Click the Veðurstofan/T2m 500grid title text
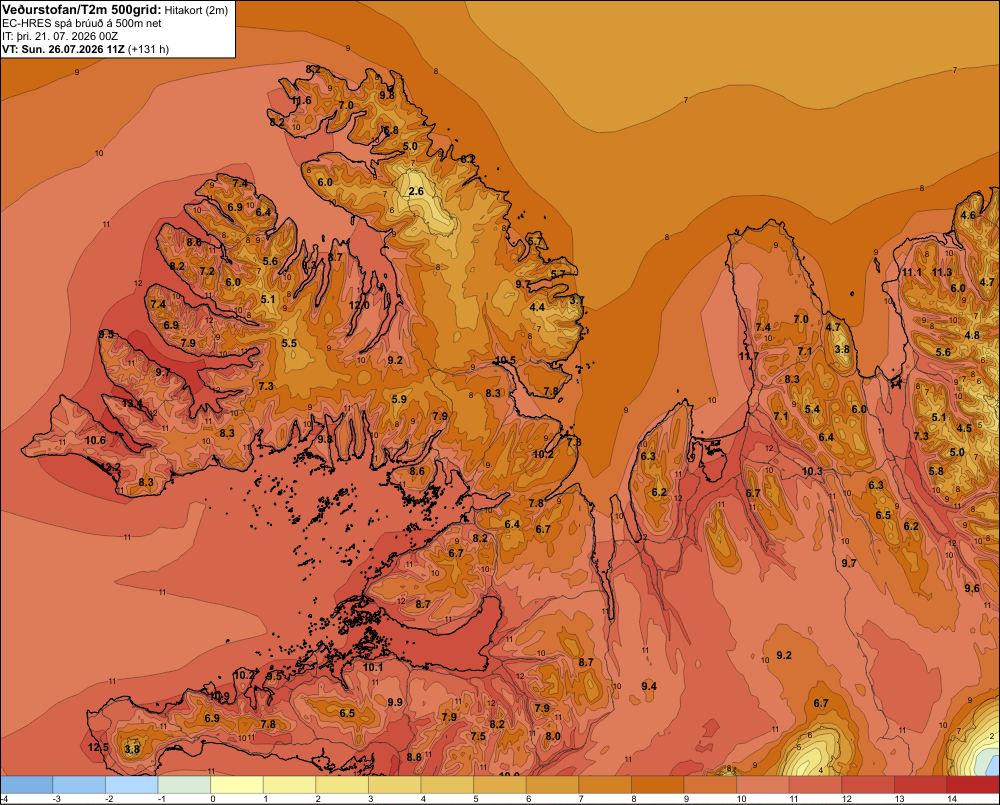This screenshot has width=1000, height=805. point(82,10)
